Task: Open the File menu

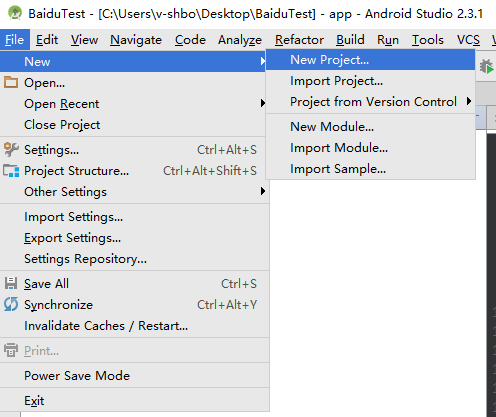Action: pyautogui.click(x=15, y=40)
